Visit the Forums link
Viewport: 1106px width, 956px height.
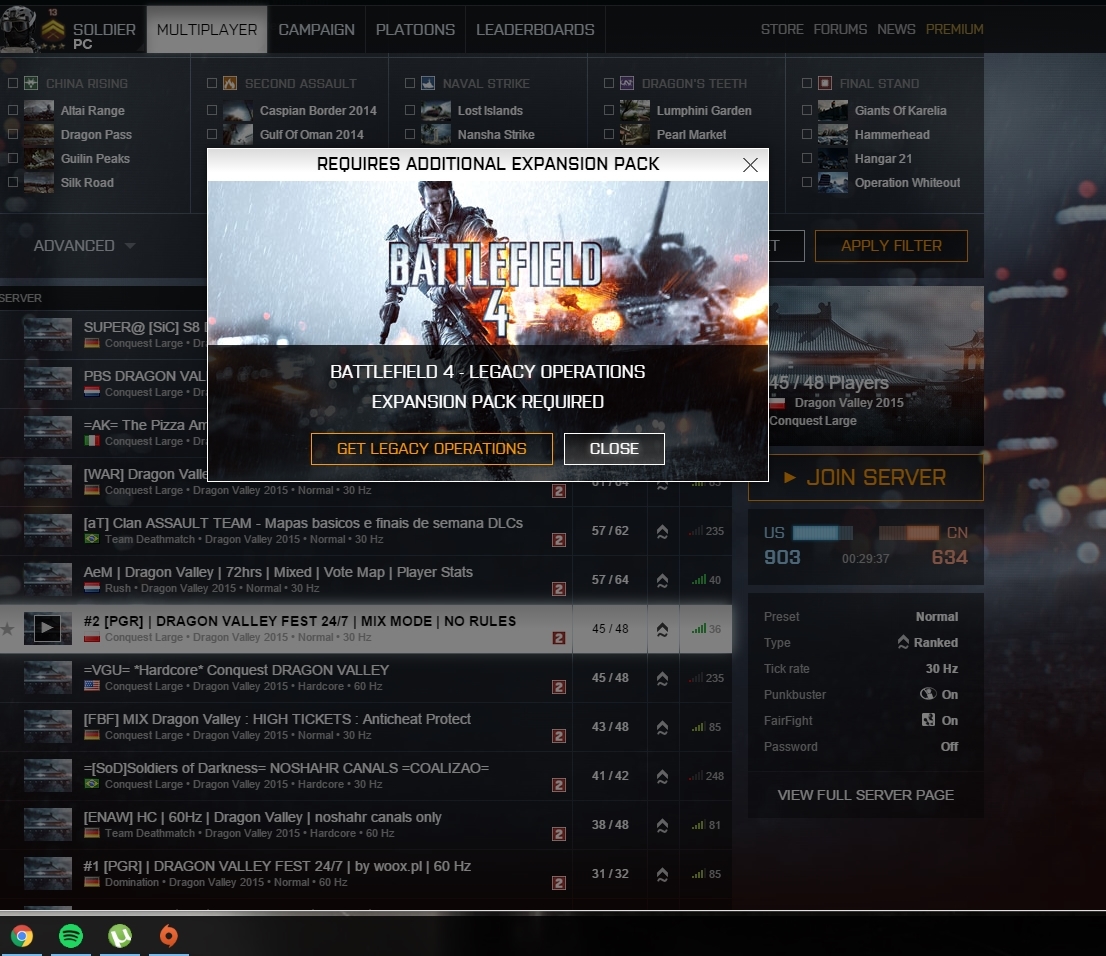[840, 29]
